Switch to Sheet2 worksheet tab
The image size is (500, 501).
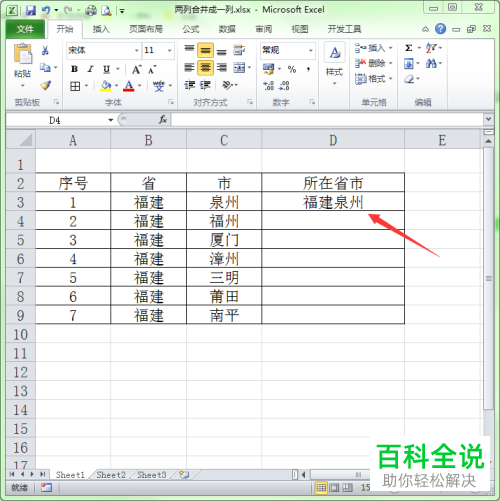[111, 474]
